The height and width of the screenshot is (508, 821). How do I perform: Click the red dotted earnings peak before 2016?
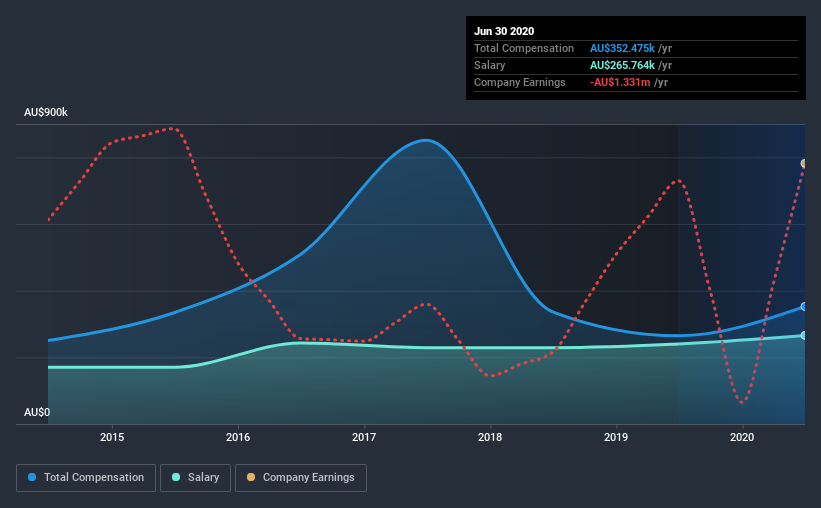(172, 128)
